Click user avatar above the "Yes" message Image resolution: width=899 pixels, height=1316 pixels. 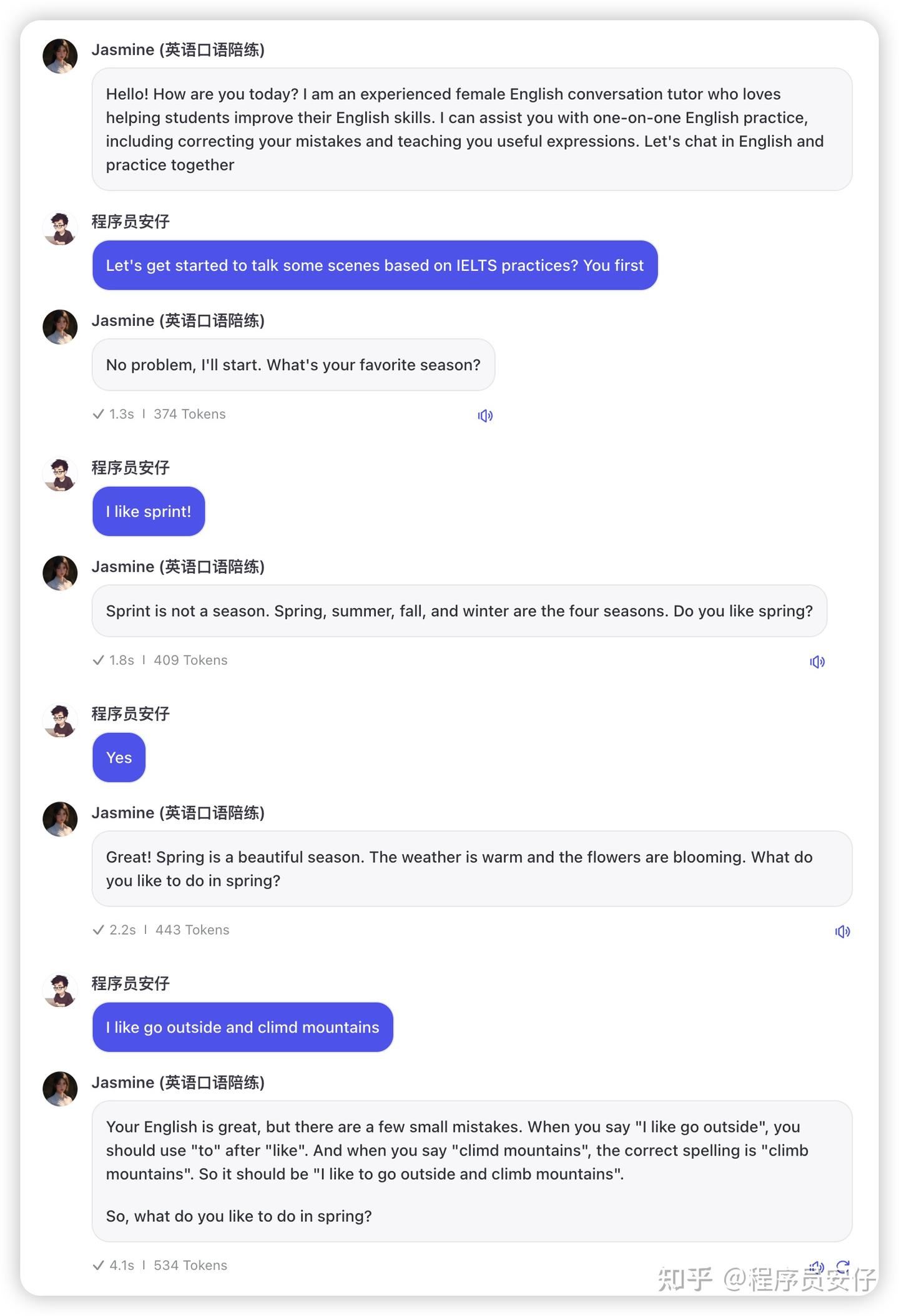tap(60, 720)
